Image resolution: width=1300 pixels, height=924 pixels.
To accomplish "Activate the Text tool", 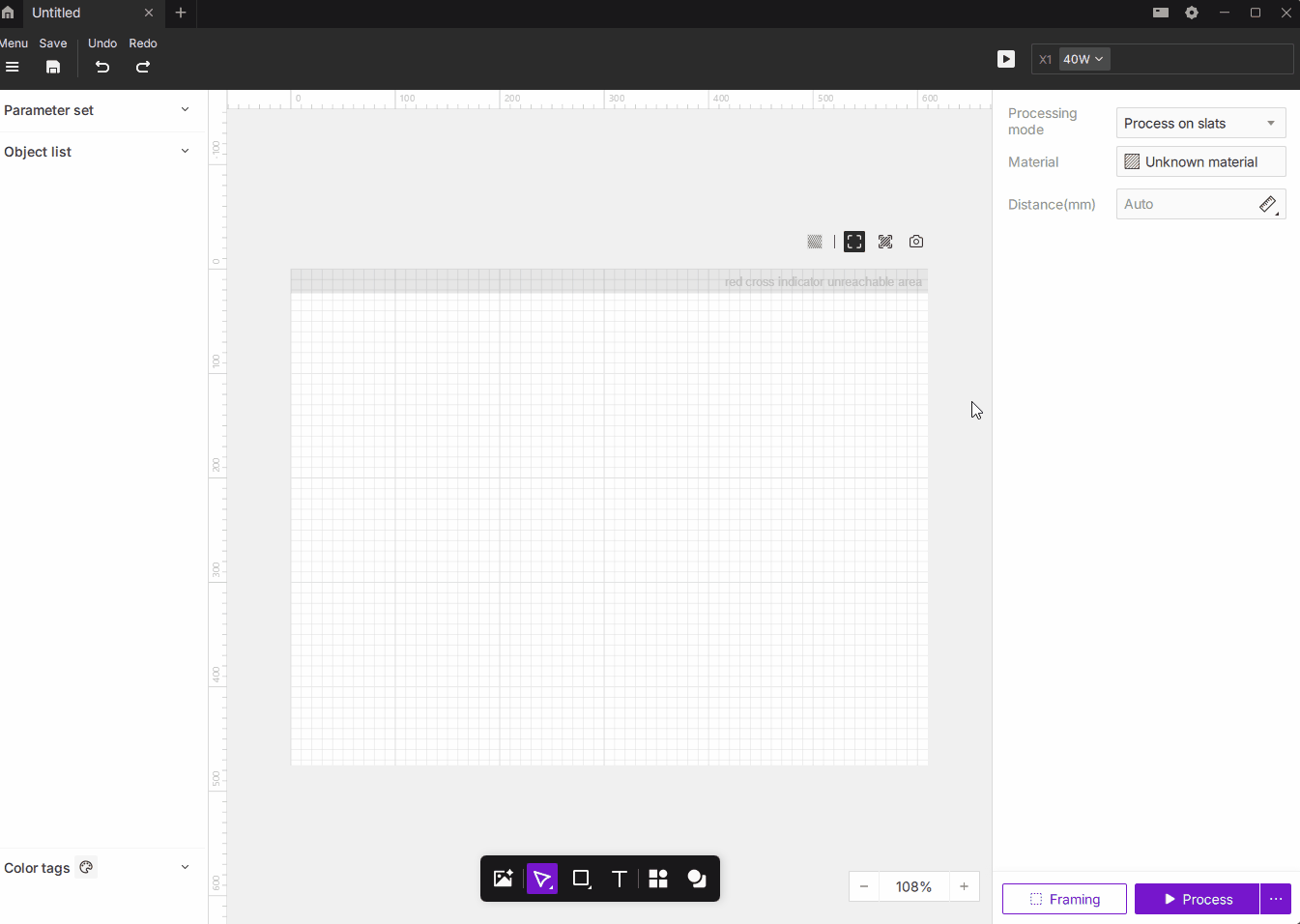I will 620,879.
